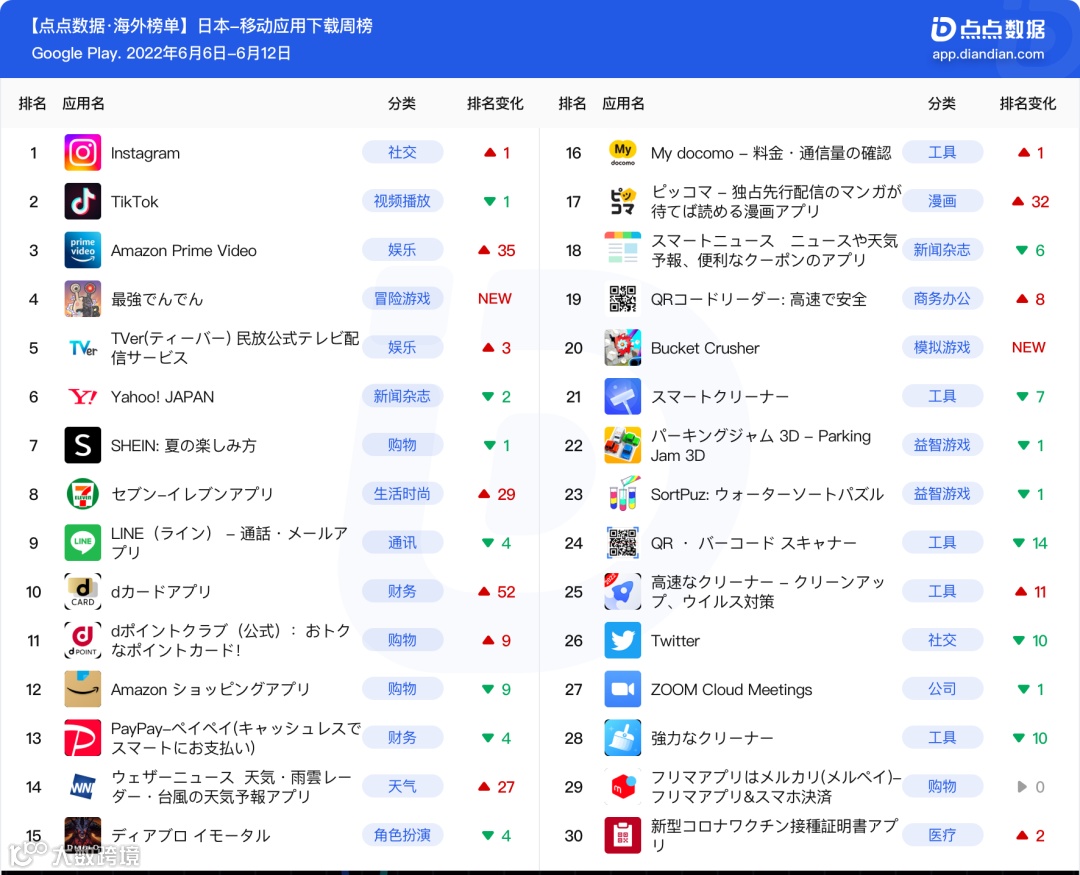Select the Twitter name text
1080x875 pixels.
tap(675, 641)
